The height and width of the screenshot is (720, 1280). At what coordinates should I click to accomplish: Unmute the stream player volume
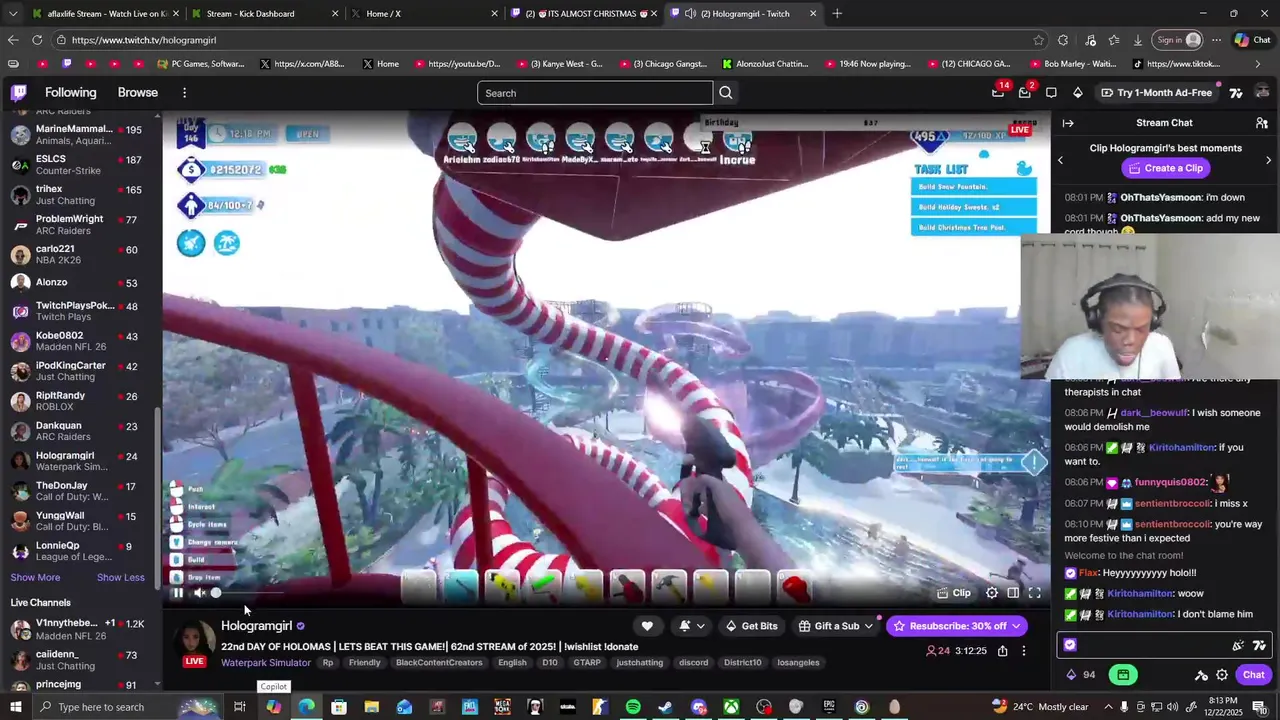coord(199,593)
